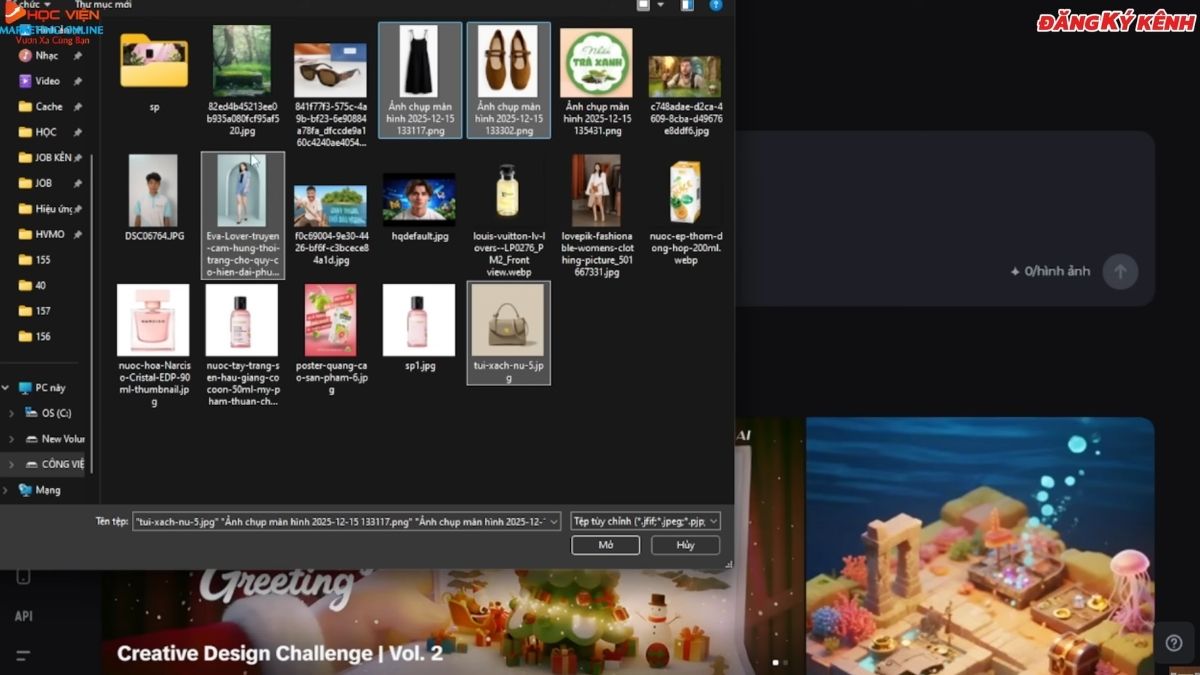Expand the OS (C:) drive node
This screenshot has height=675, width=1200.
point(11,413)
